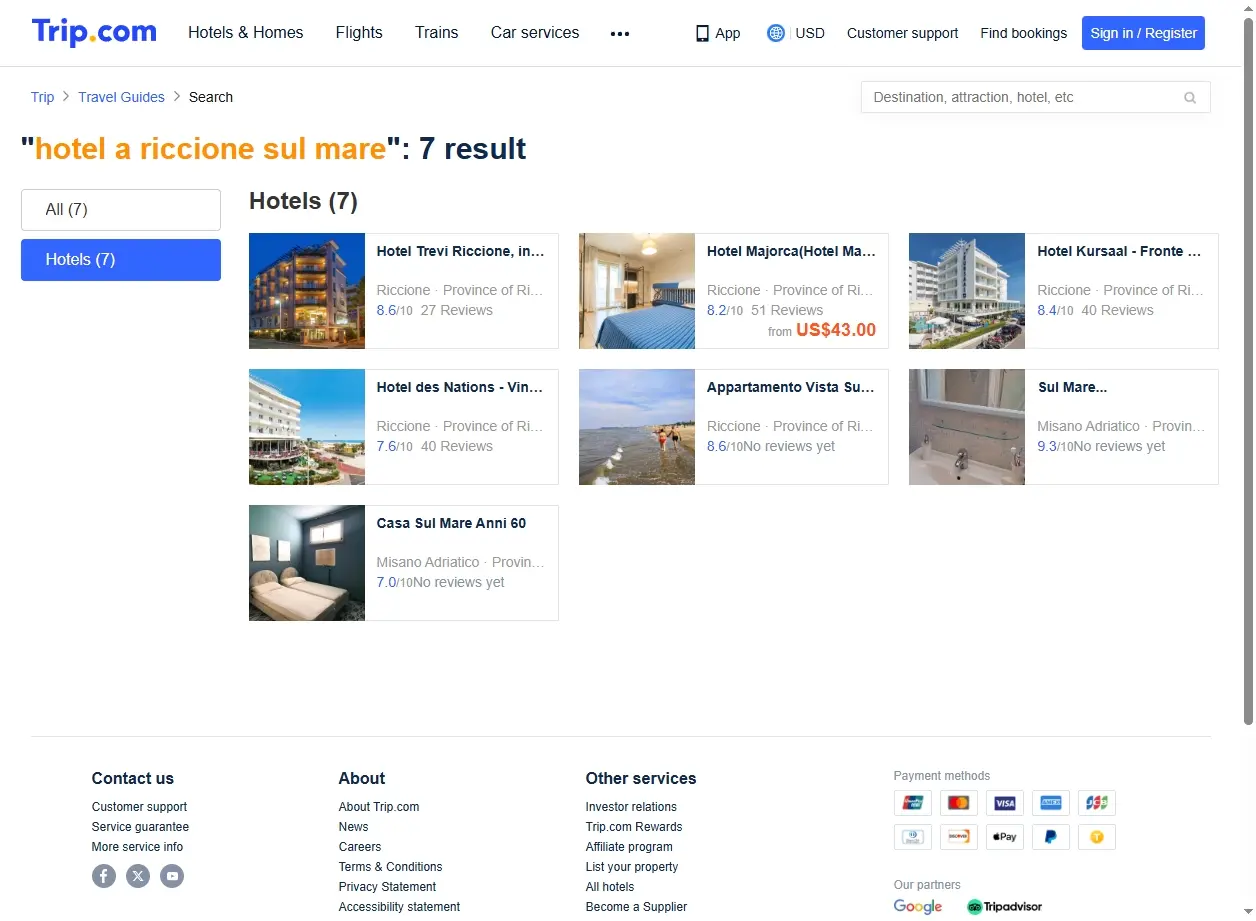The height and width of the screenshot is (921, 1256).
Task: Open Service guarantee link
Action: [140, 827]
